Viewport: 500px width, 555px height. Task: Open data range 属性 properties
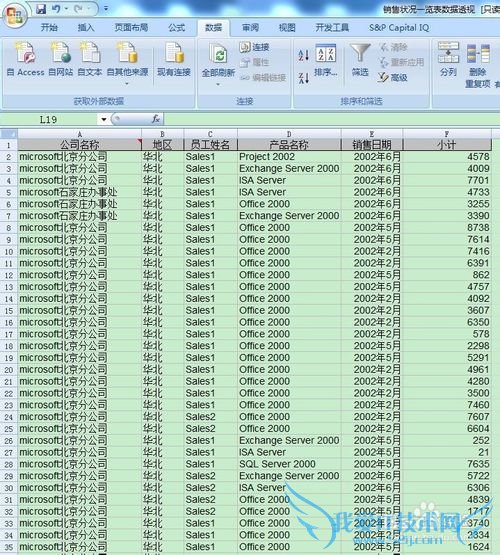tap(254, 63)
